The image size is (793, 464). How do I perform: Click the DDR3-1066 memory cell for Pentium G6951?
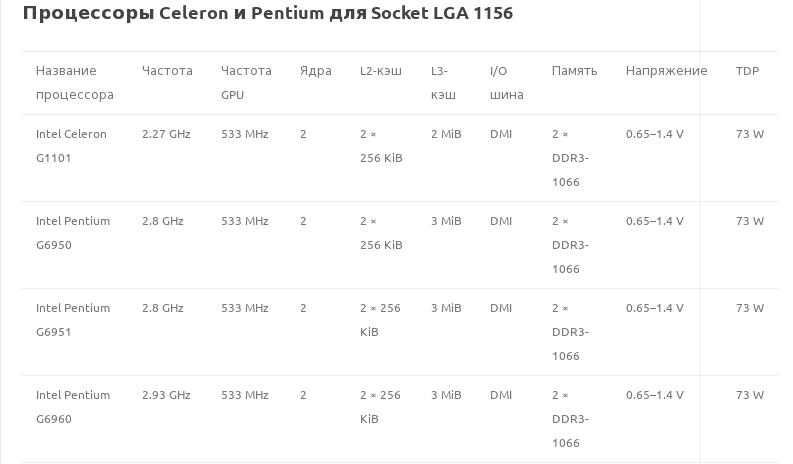click(x=570, y=332)
